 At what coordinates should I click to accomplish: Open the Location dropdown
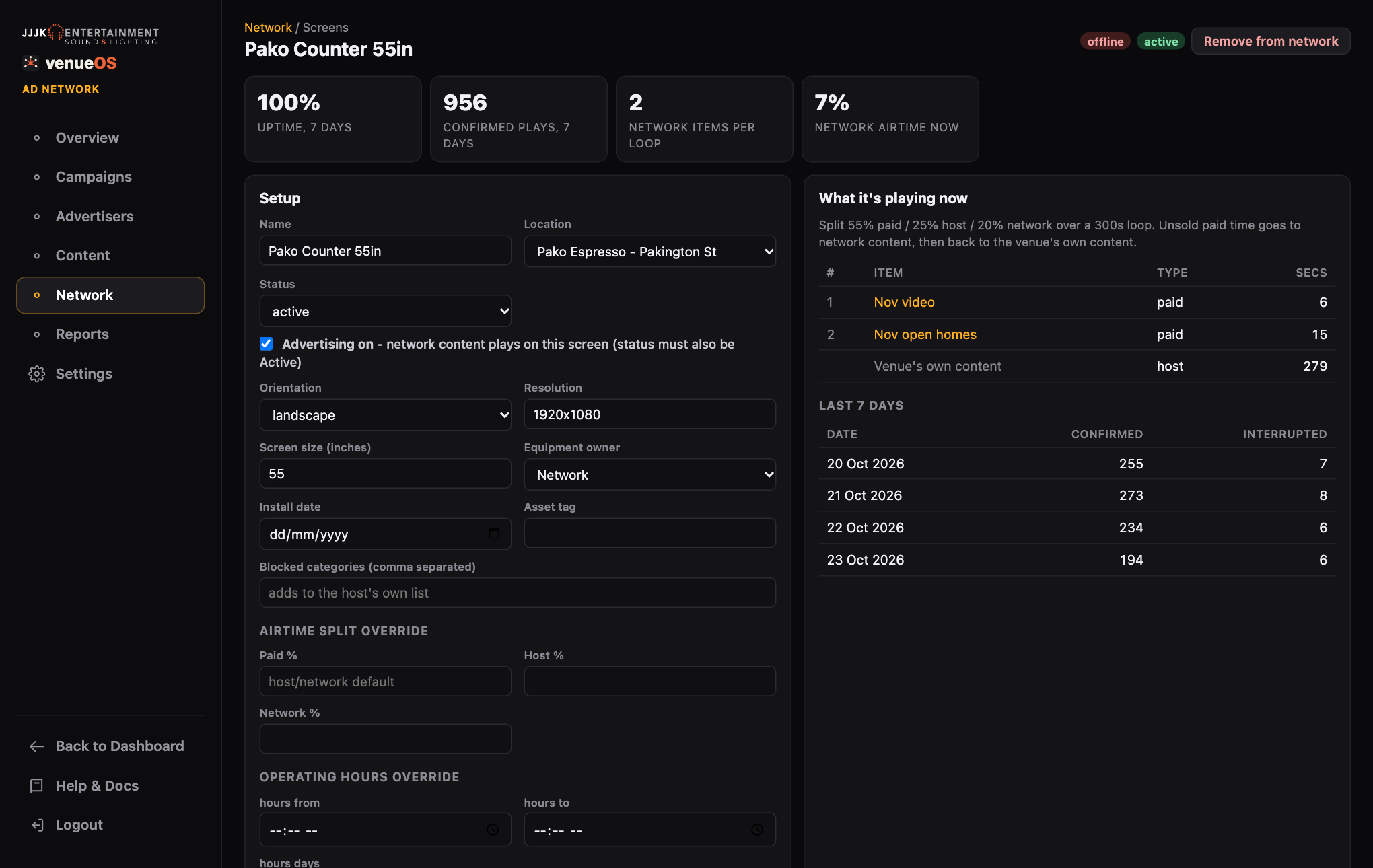(x=649, y=252)
